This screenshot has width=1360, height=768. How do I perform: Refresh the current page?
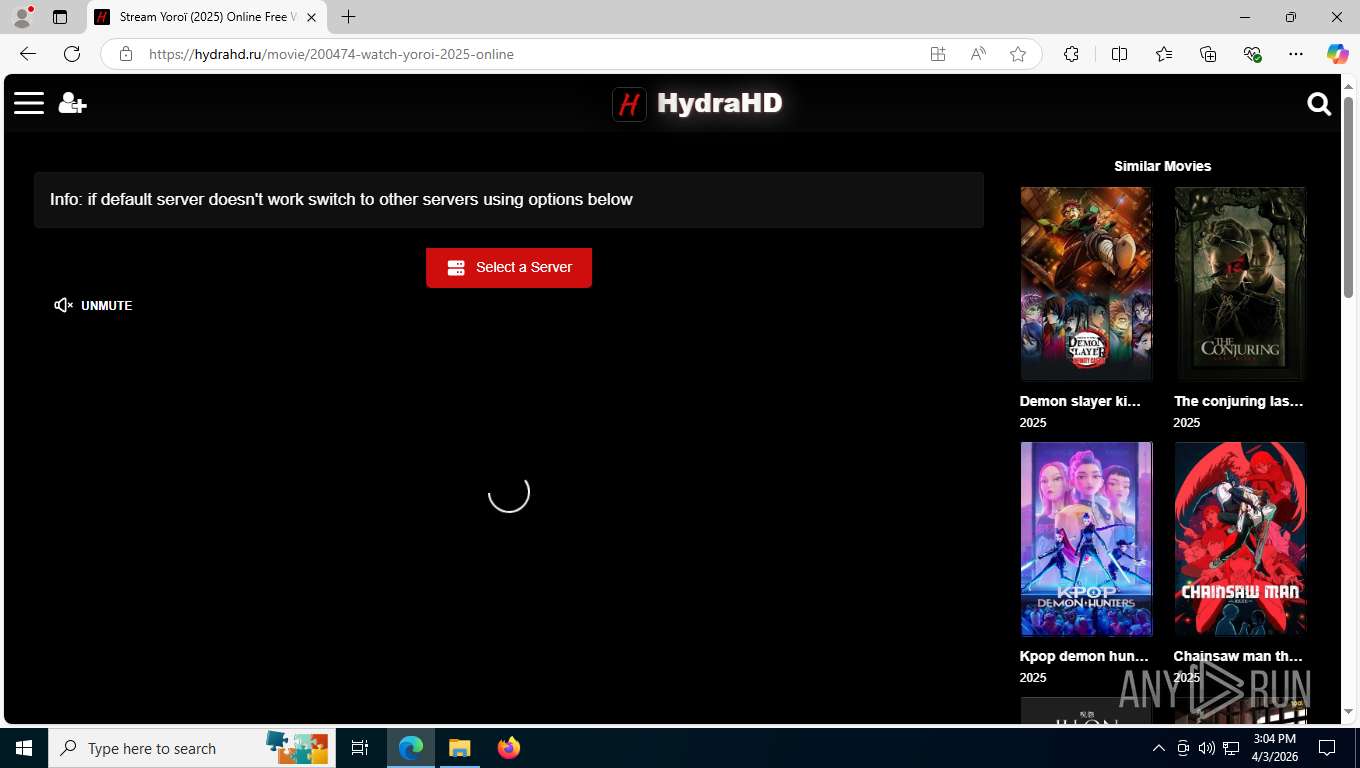click(x=72, y=54)
